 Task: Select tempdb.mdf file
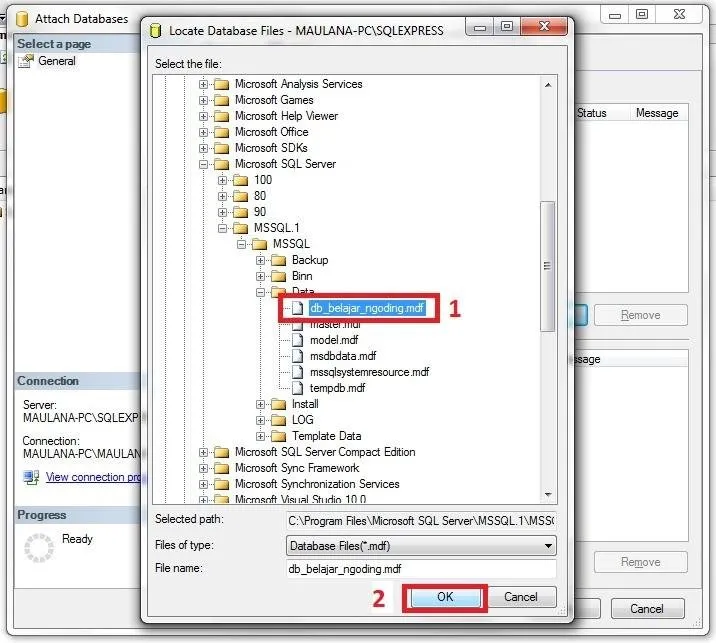pyautogui.click(x=337, y=388)
